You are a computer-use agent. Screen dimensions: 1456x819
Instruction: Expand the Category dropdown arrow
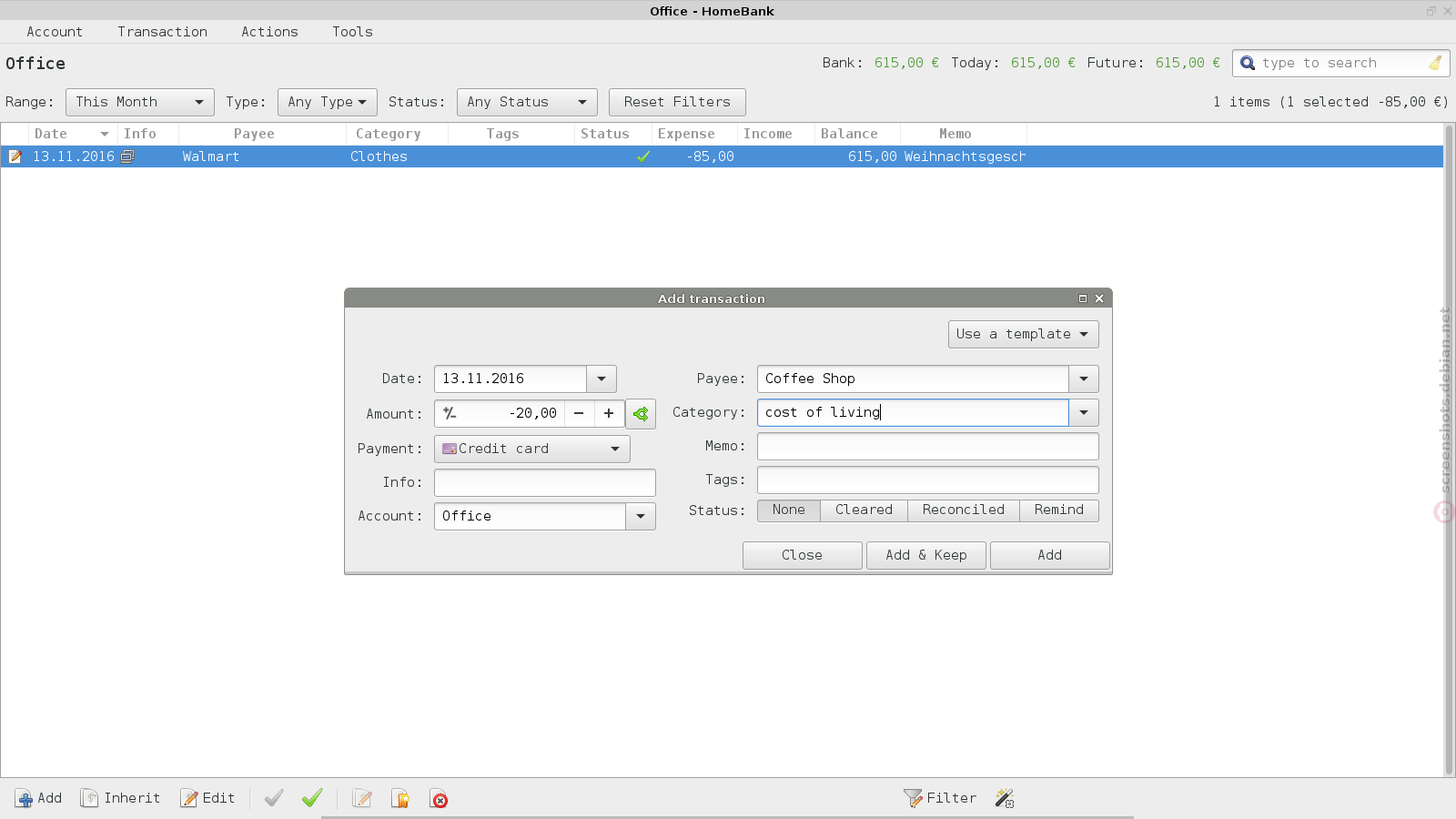[1084, 412]
